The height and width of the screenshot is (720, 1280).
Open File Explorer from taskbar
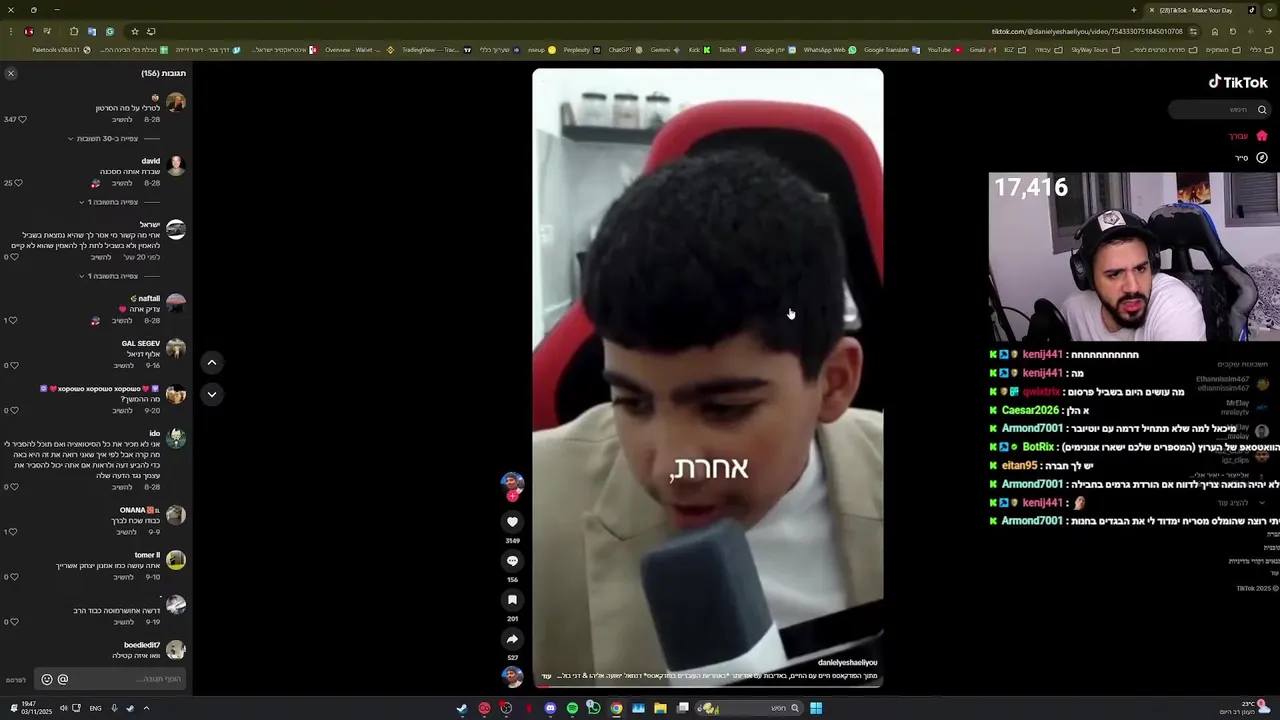pyautogui.click(x=660, y=708)
